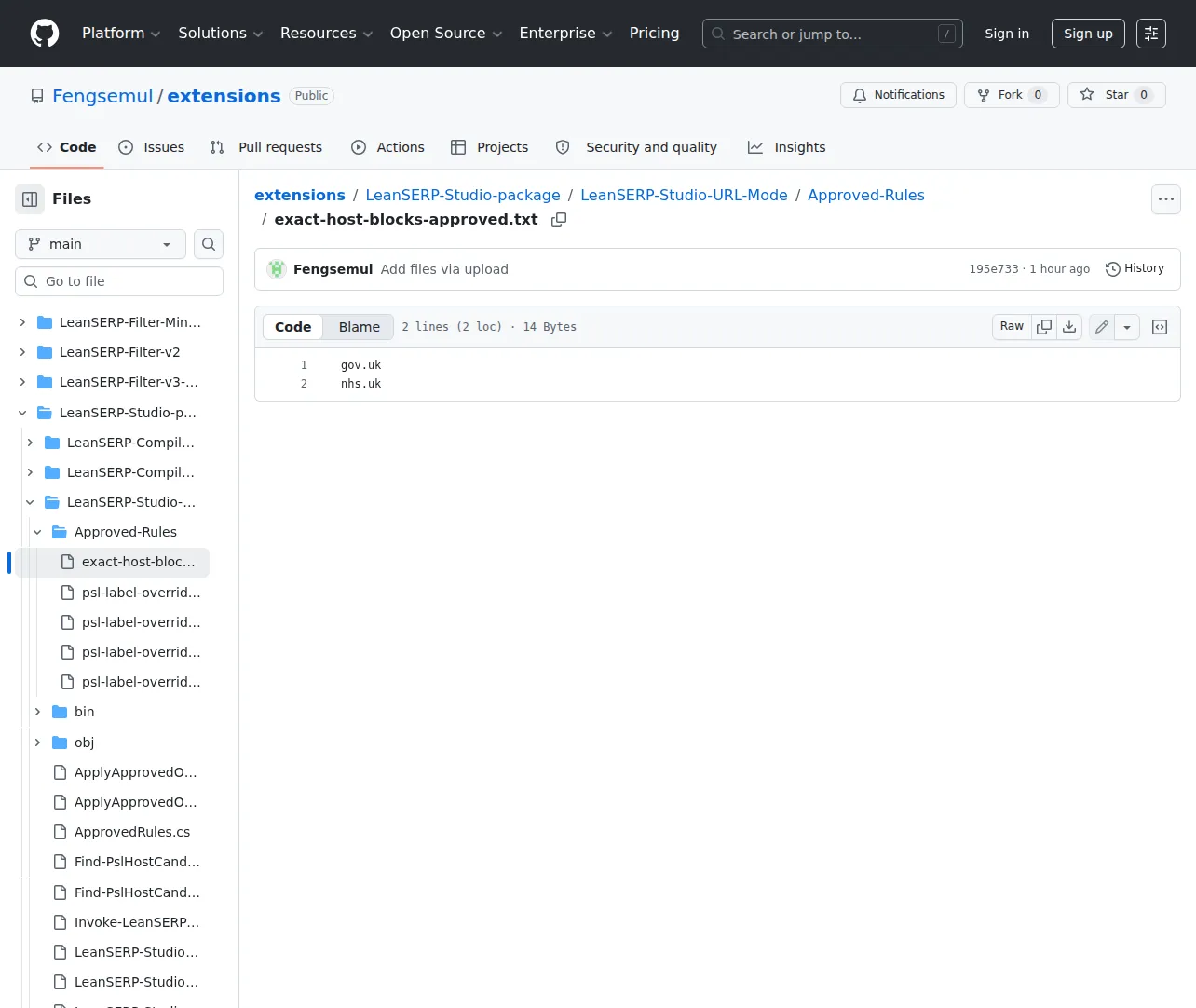Open the main branch selector dropdown
The image size is (1196, 1008).
(x=101, y=244)
